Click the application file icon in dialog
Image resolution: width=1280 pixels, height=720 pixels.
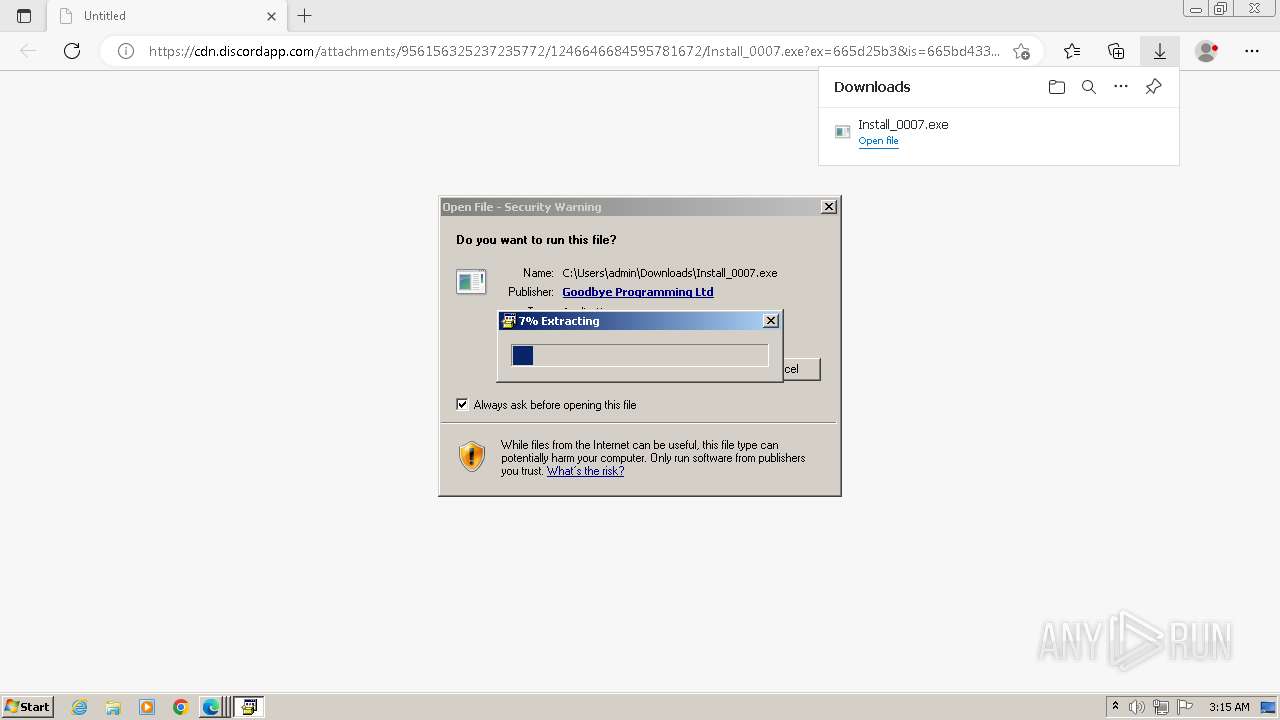point(471,282)
